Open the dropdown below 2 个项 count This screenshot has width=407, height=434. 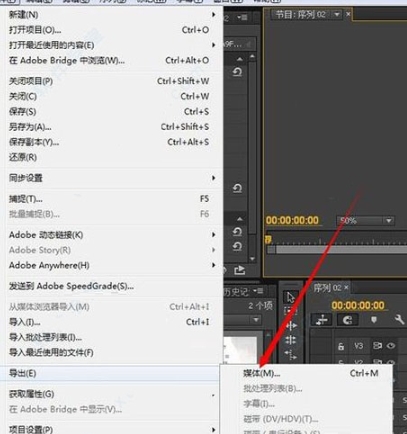pyautogui.click(x=256, y=320)
